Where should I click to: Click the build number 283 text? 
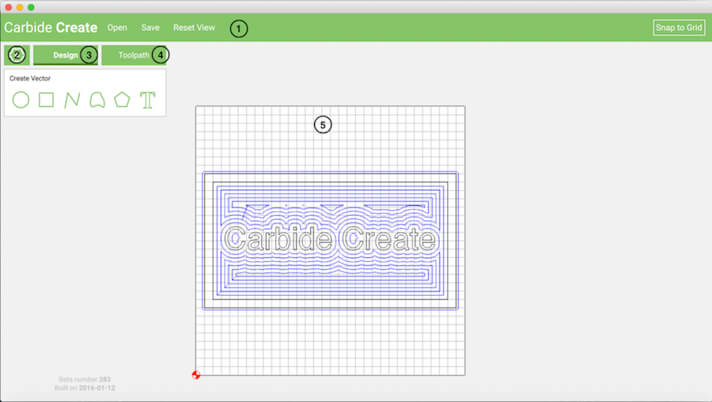pos(84,379)
